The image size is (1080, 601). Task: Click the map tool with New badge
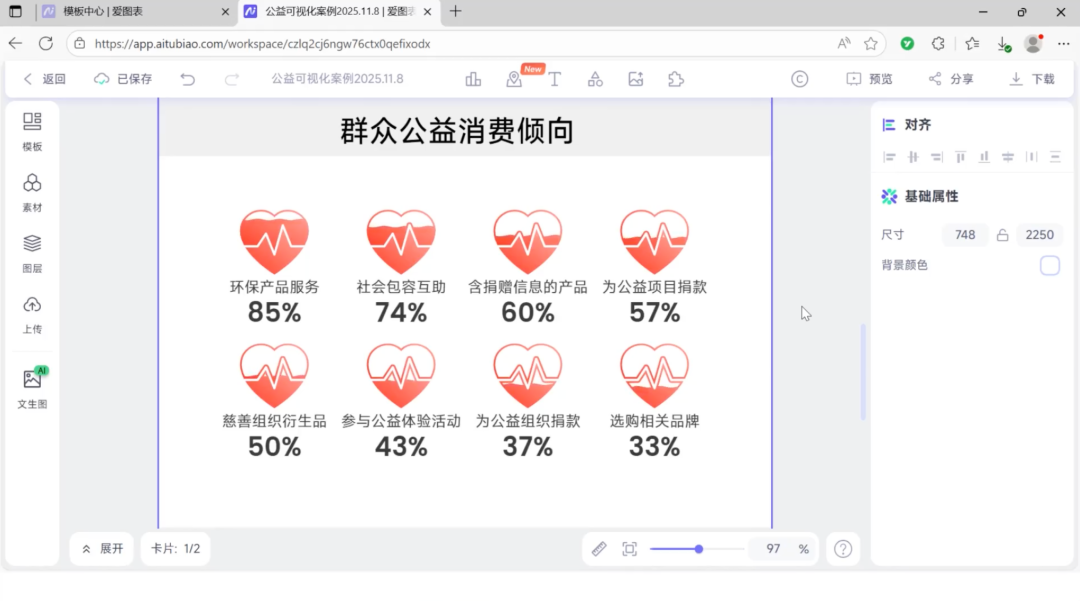point(514,79)
